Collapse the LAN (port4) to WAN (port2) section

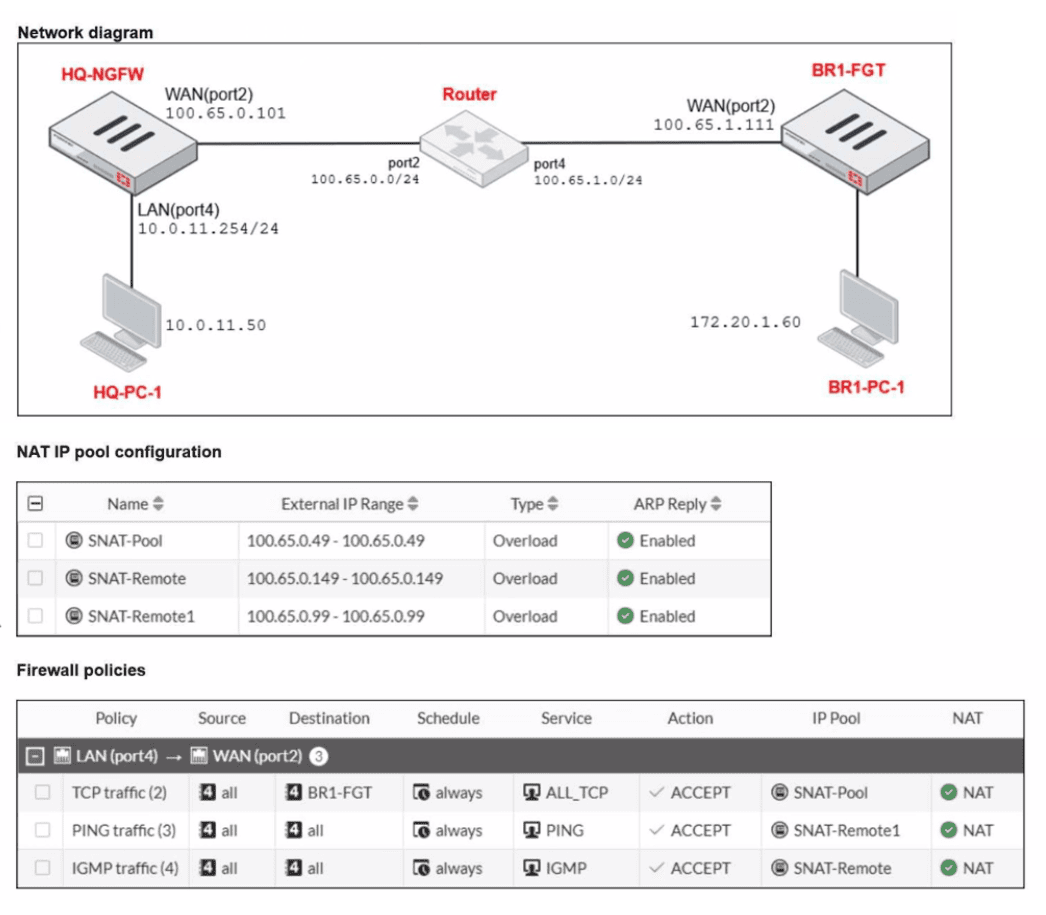[35, 755]
